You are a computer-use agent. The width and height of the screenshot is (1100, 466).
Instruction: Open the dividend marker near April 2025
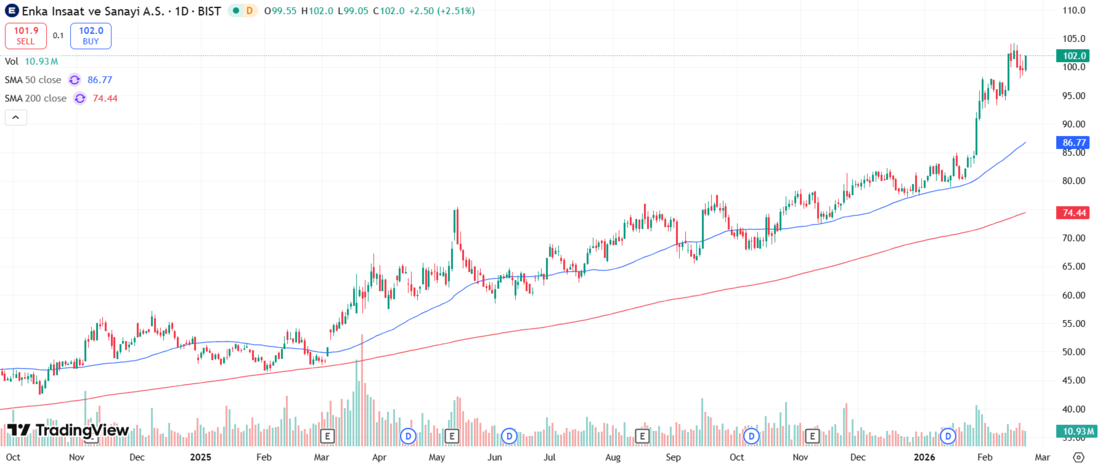click(407, 436)
